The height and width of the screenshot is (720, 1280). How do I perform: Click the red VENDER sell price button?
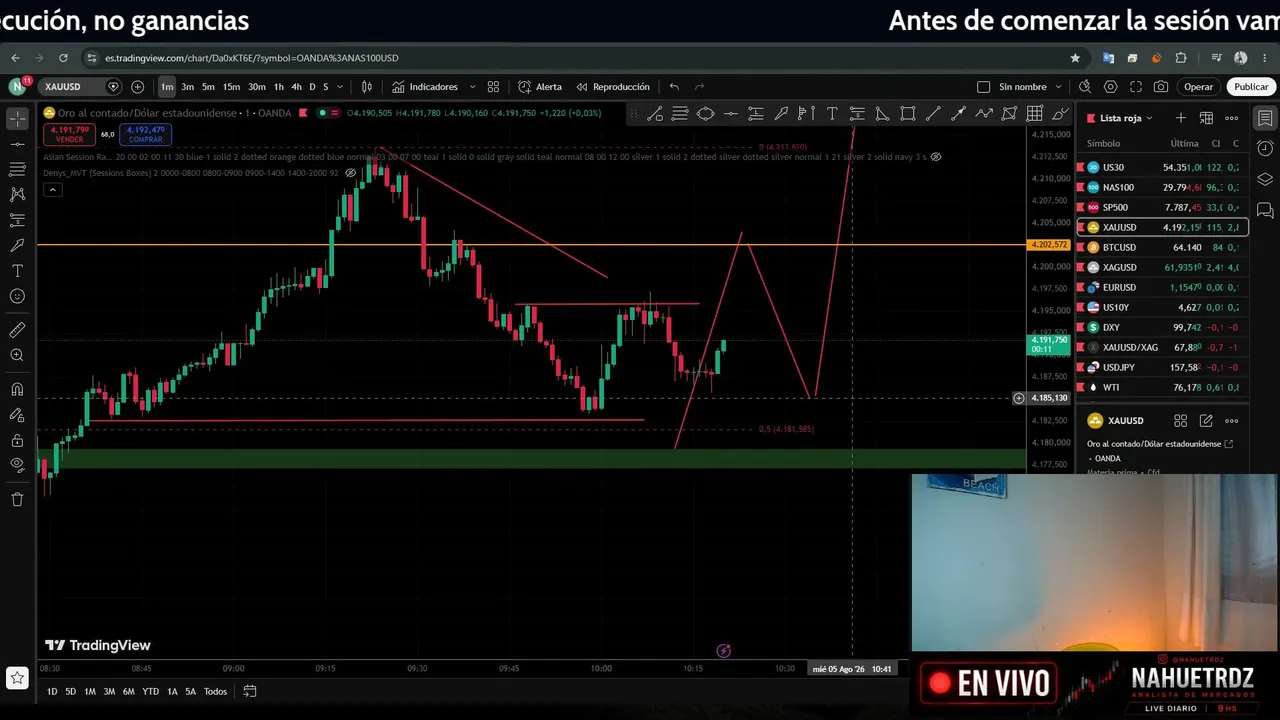69,134
